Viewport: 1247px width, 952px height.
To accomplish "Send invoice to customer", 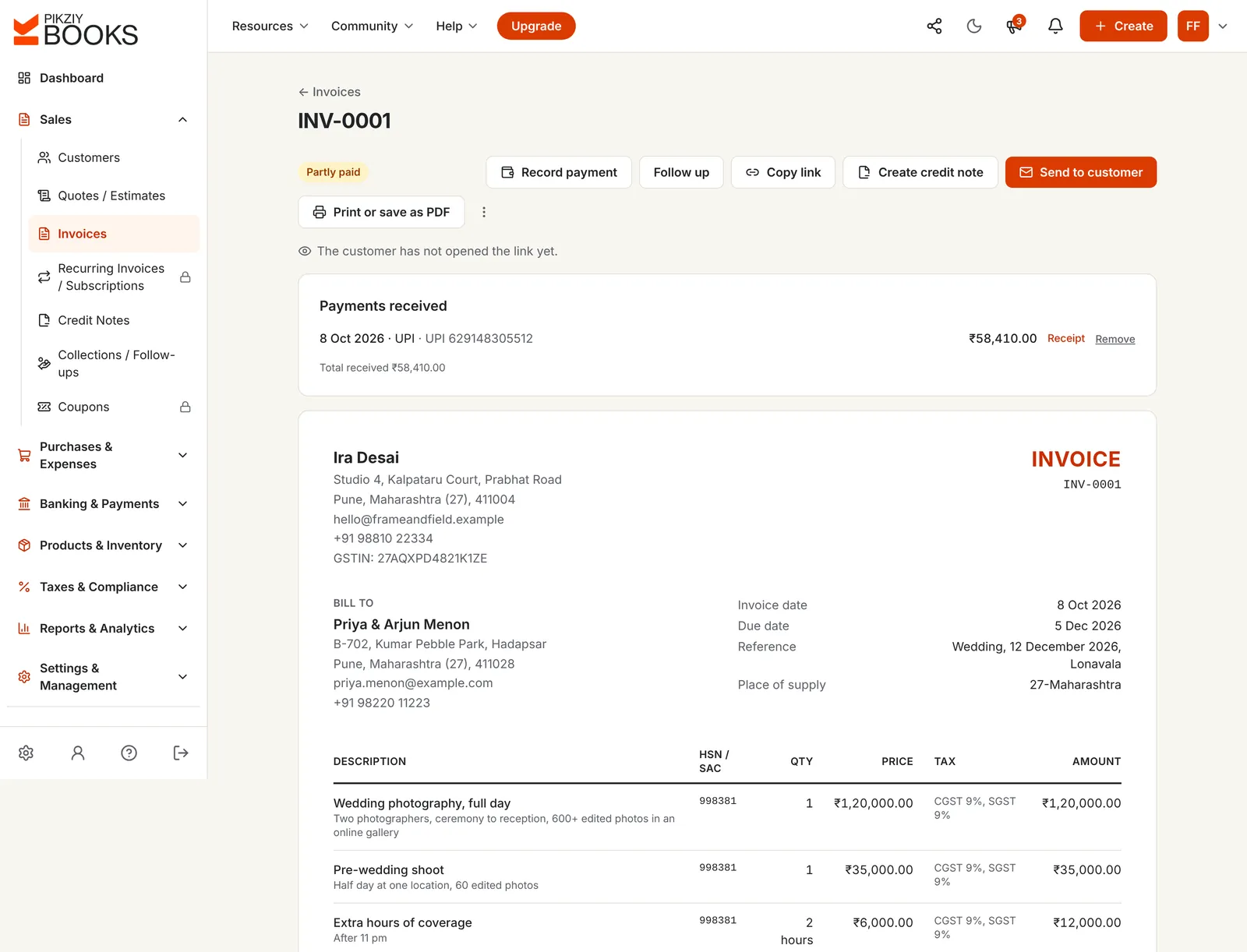I will pyautogui.click(x=1081, y=172).
